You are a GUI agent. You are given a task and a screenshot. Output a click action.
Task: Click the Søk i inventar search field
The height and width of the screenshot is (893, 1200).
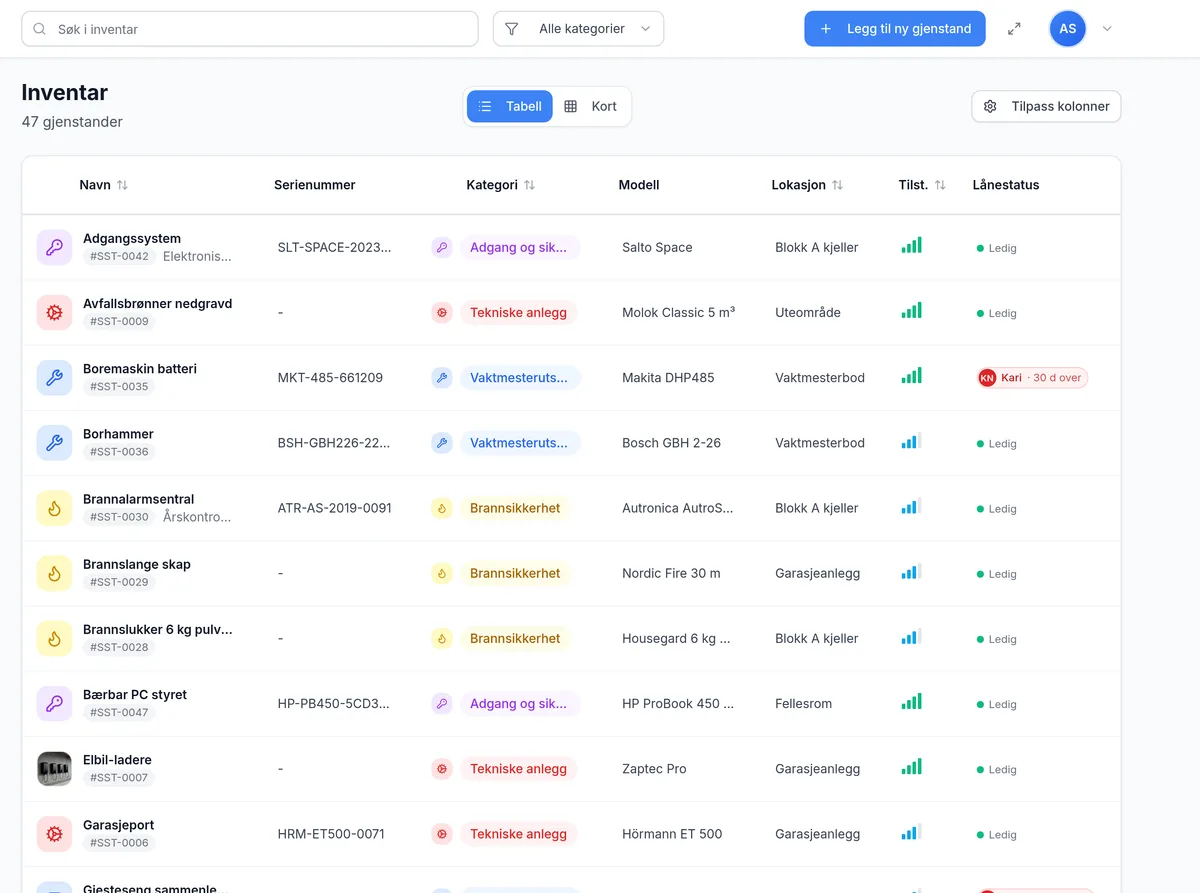pyautogui.click(x=250, y=29)
